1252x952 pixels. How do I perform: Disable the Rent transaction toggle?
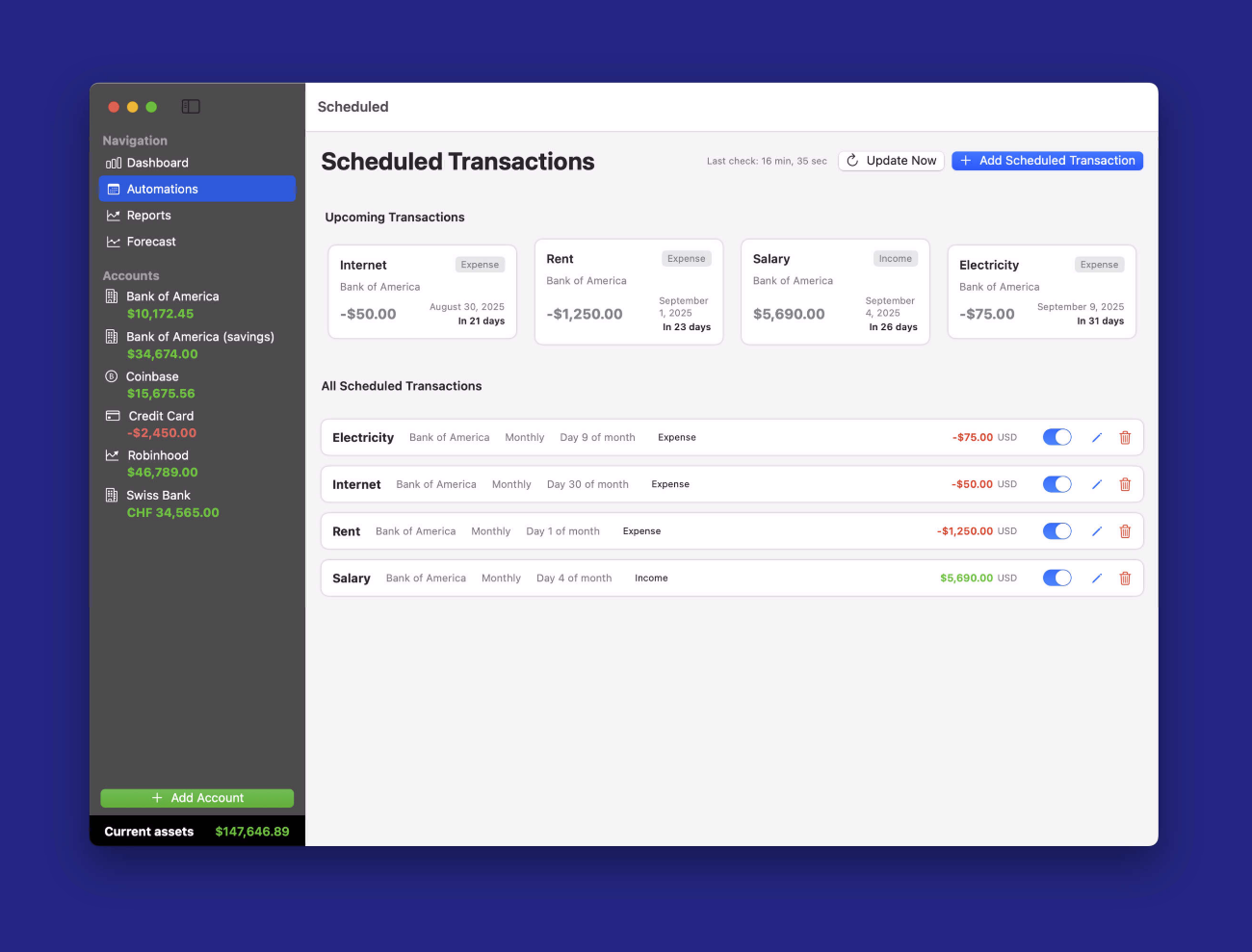click(x=1057, y=531)
